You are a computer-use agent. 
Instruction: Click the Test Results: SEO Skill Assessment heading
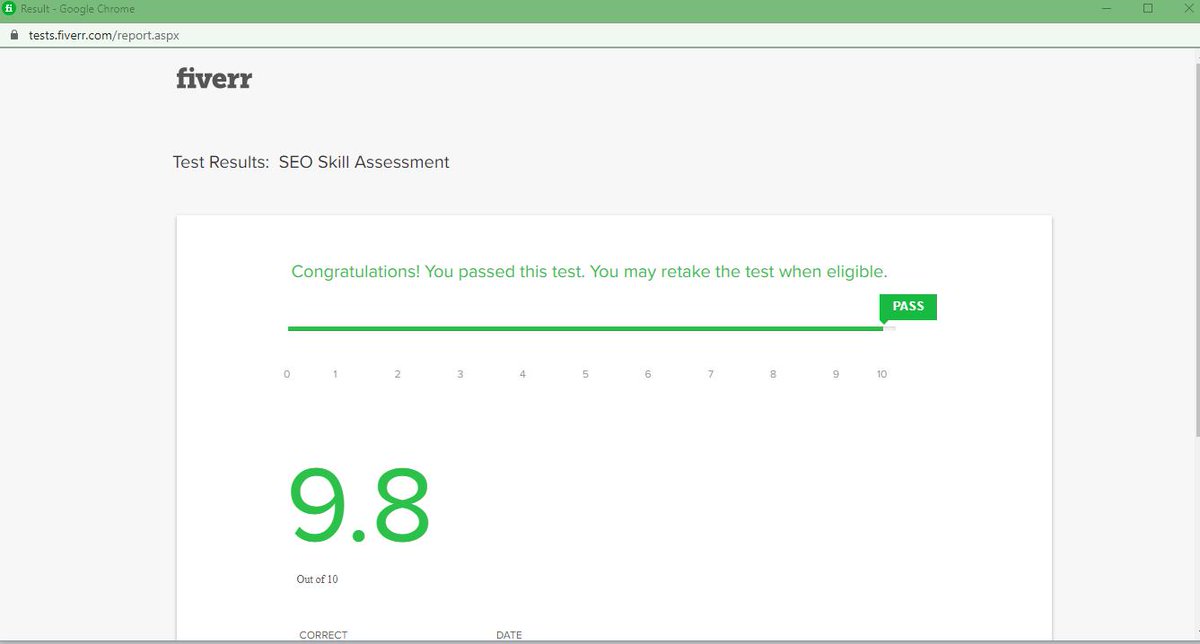pyautogui.click(x=310, y=162)
